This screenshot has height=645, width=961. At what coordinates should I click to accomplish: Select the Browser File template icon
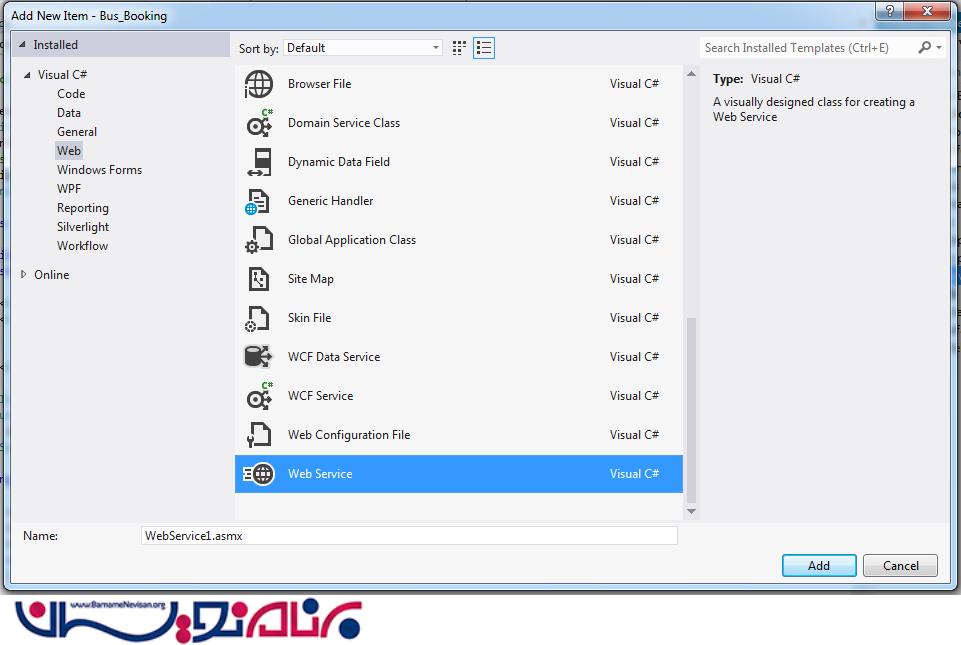pyautogui.click(x=259, y=85)
